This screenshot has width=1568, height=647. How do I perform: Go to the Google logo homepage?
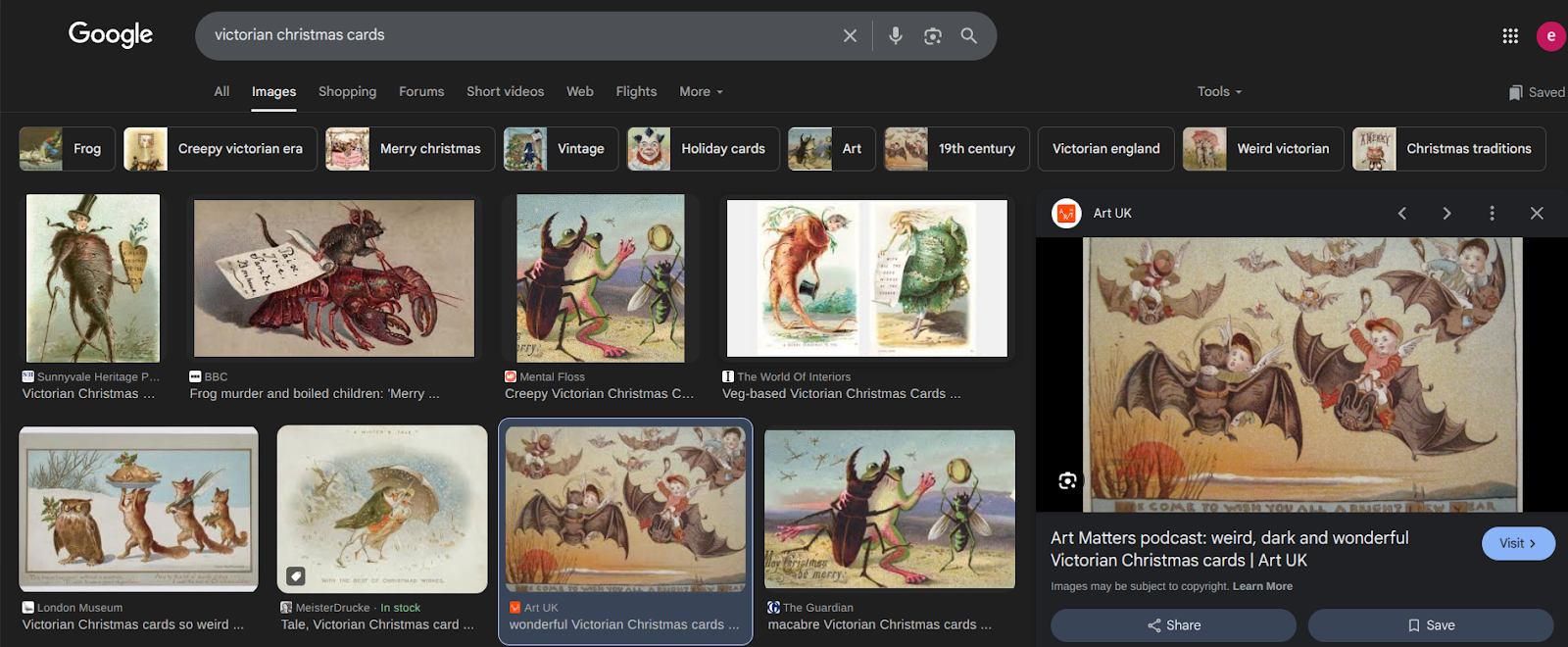[111, 34]
